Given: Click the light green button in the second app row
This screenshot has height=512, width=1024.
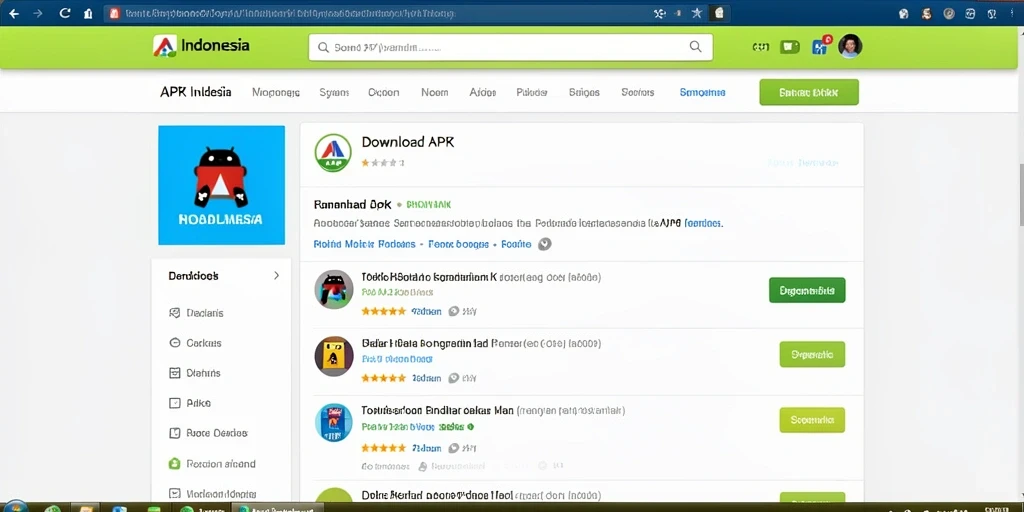Looking at the screenshot, I should (x=812, y=355).
